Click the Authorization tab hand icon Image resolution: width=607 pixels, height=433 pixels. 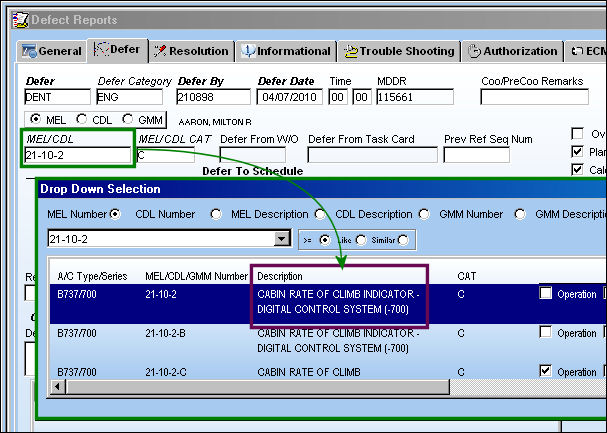pyautogui.click(x=474, y=51)
